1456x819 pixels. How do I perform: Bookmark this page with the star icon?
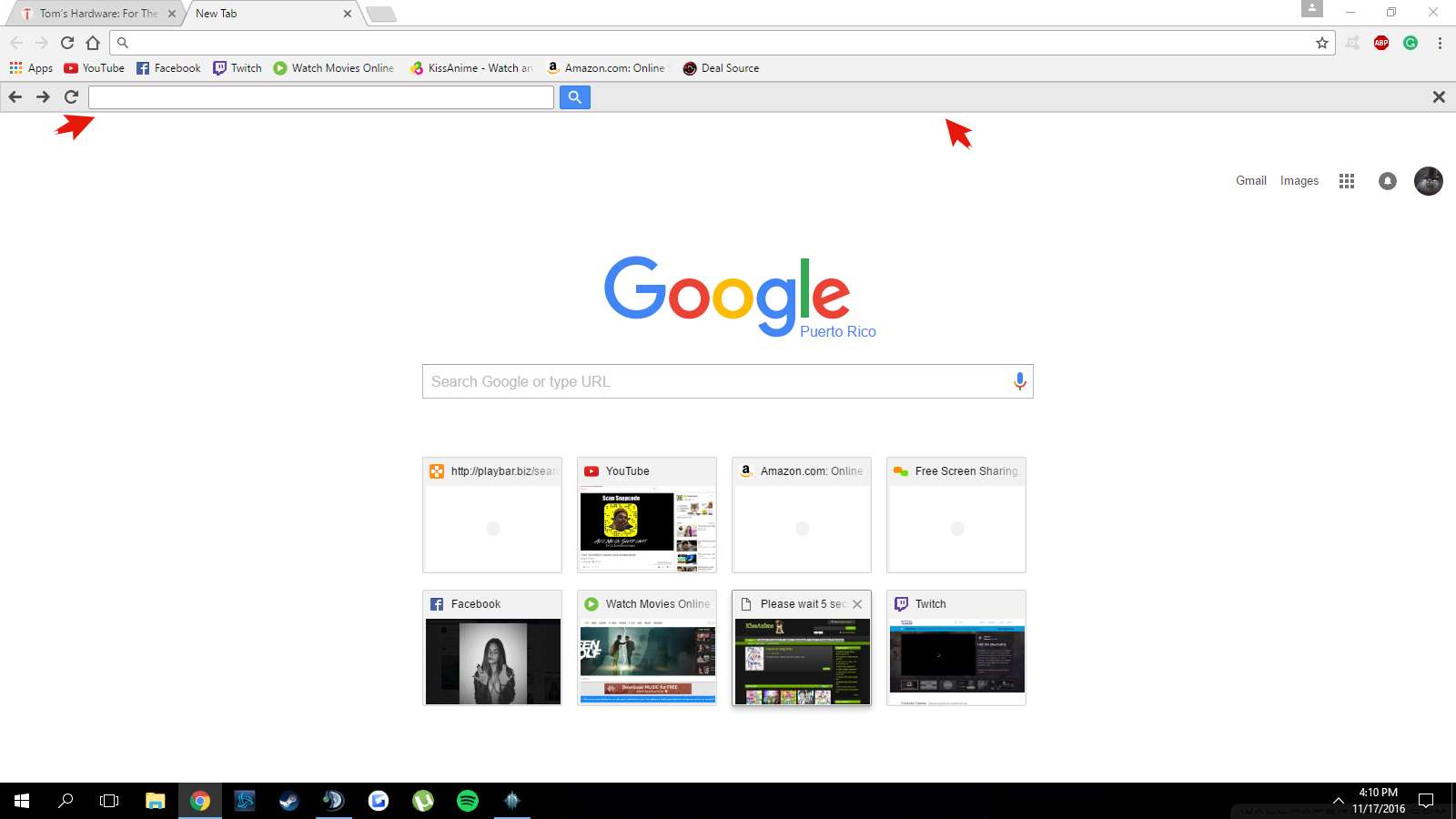pyautogui.click(x=1322, y=43)
